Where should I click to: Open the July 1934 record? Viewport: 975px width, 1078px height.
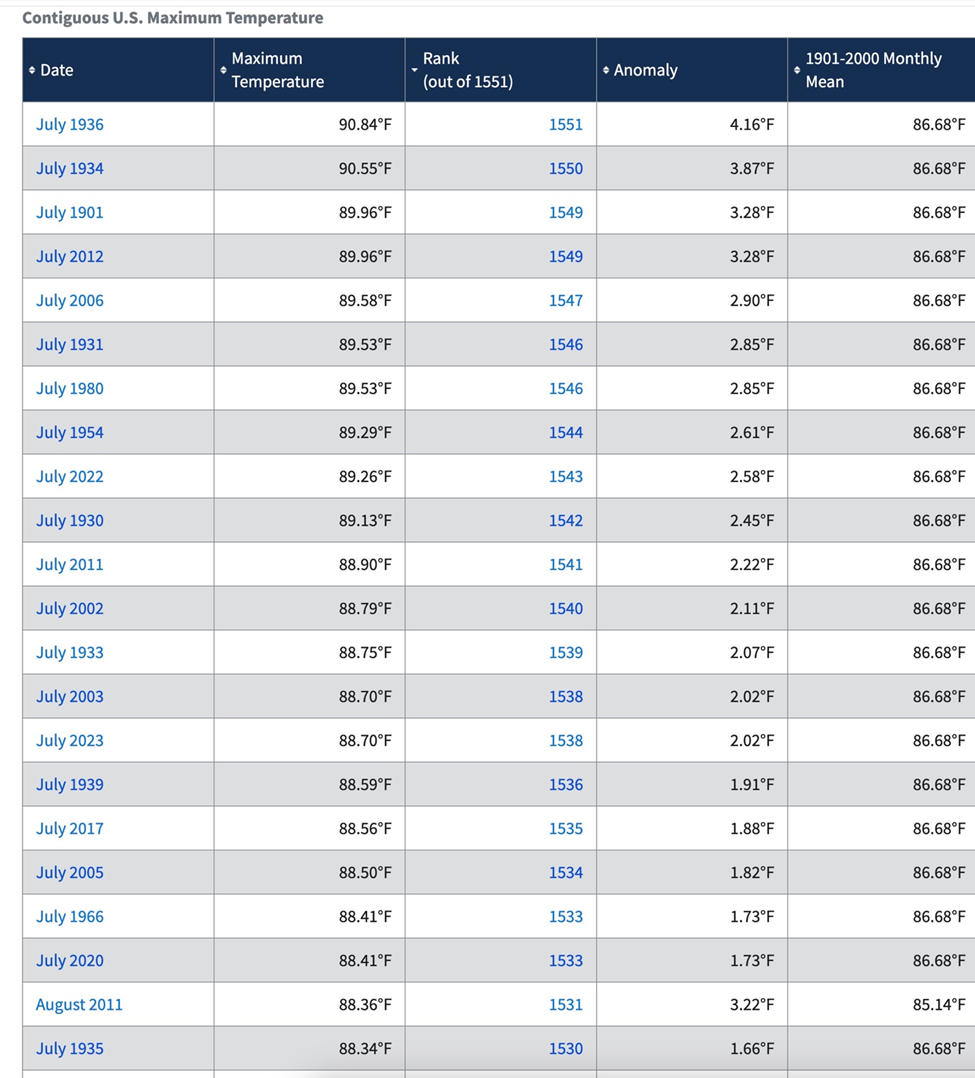tap(69, 168)
